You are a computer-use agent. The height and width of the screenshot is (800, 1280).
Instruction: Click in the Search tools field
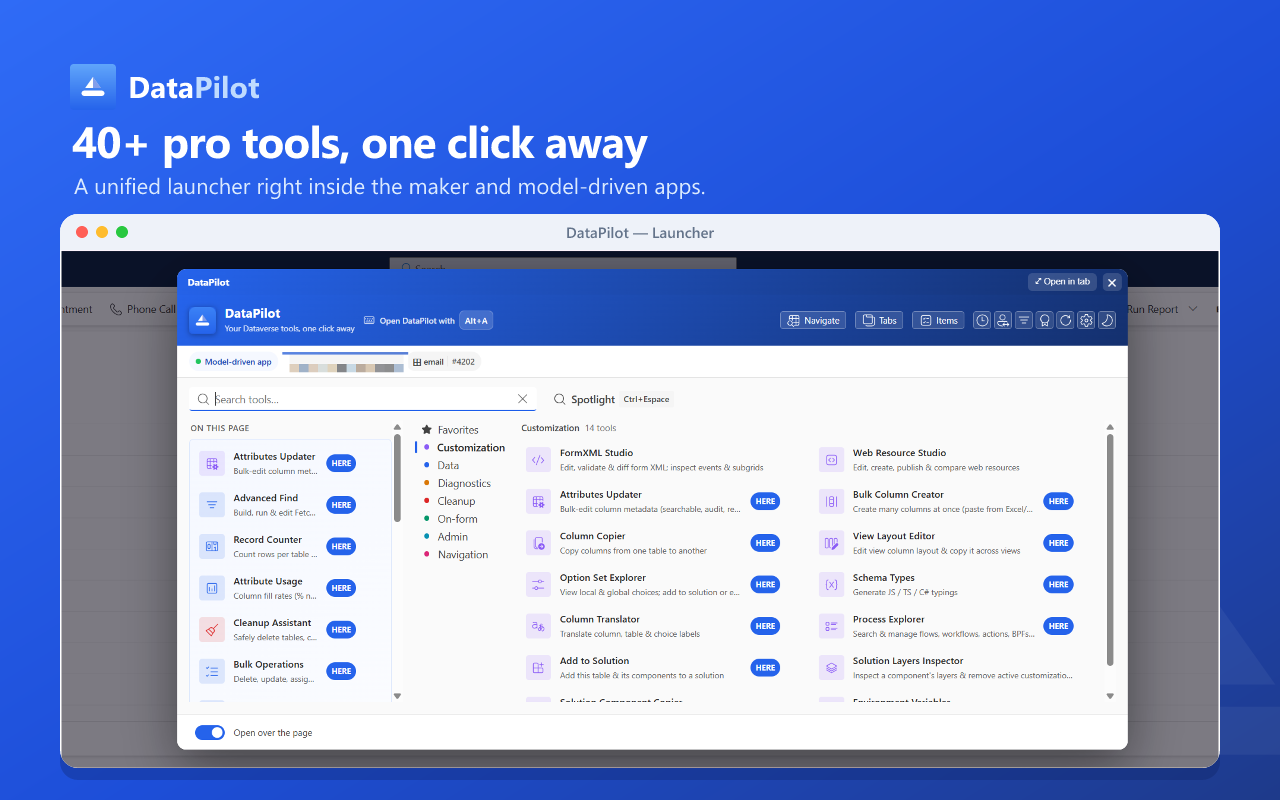point(363,399)
